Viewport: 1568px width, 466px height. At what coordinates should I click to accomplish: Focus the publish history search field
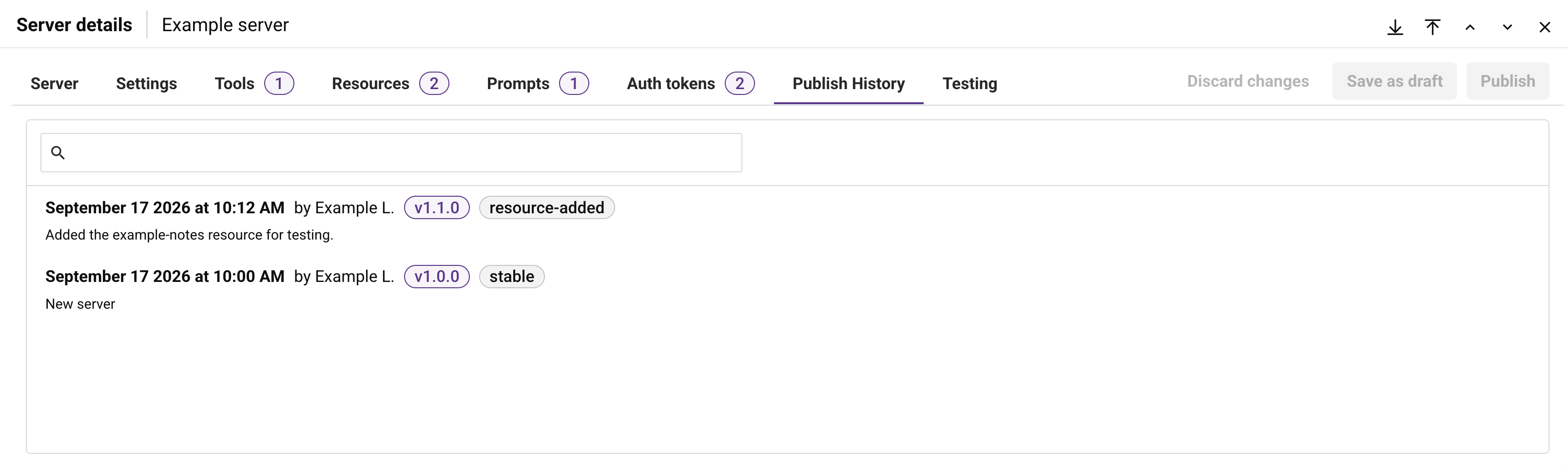click(391, 153)
